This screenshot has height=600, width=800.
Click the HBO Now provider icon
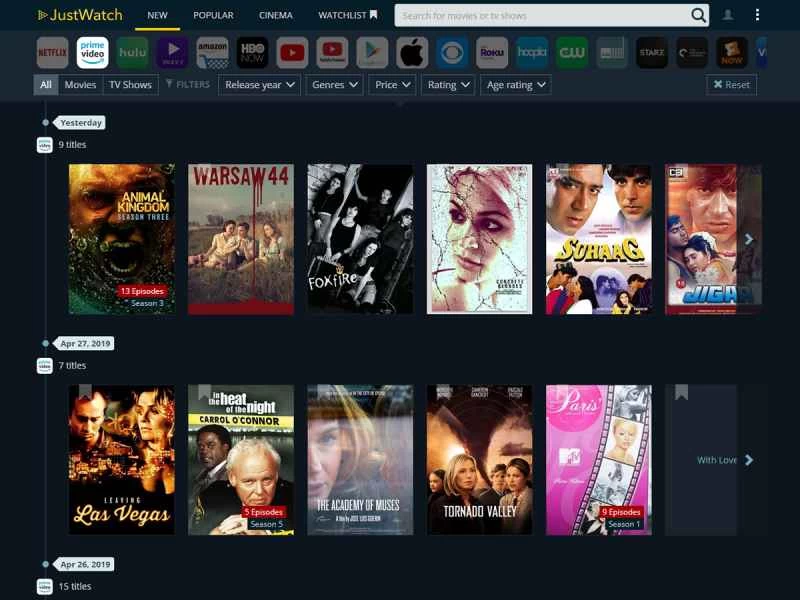click(x=252, y=52)
